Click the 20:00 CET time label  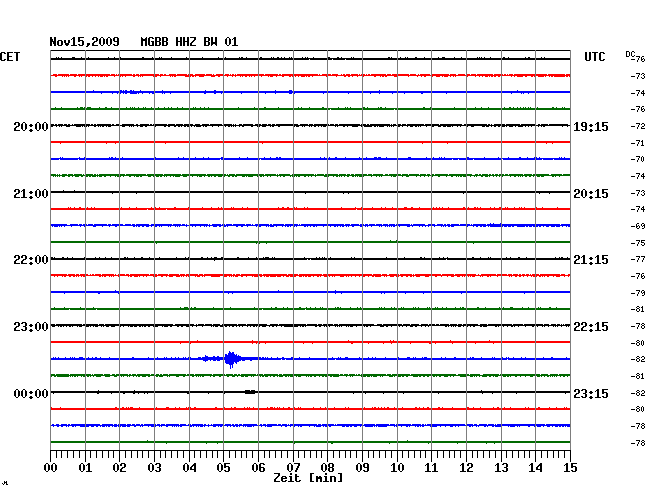(31, 126)
